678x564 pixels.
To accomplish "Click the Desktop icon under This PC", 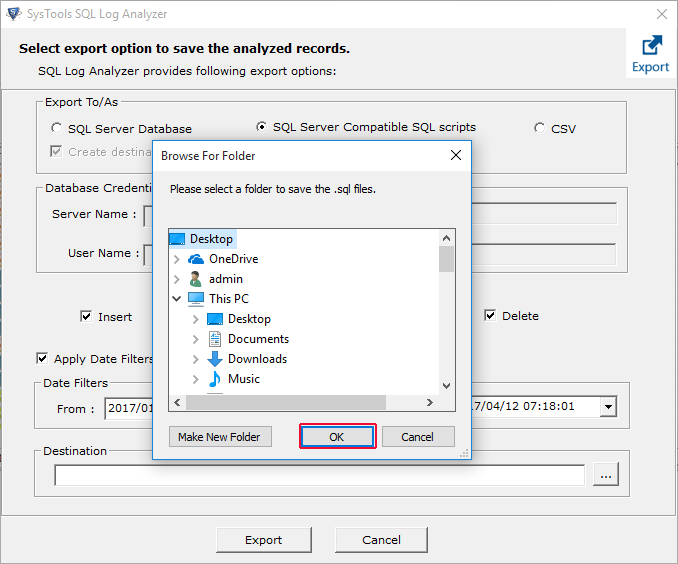I will tap(215, 319).
